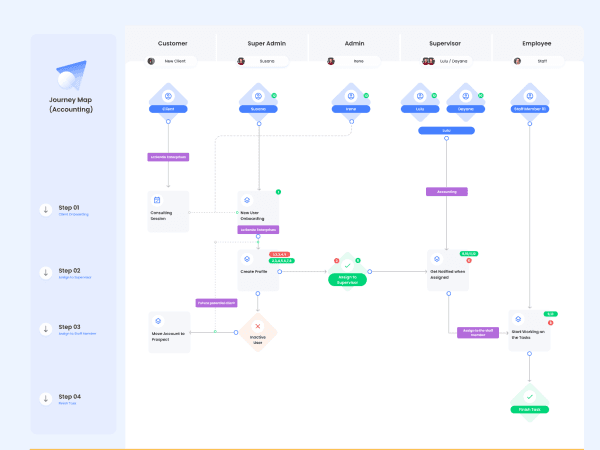Screen dimensions: 600x450
Task: Click the green Assign to Supervisor button
Action: coord(347,280)
